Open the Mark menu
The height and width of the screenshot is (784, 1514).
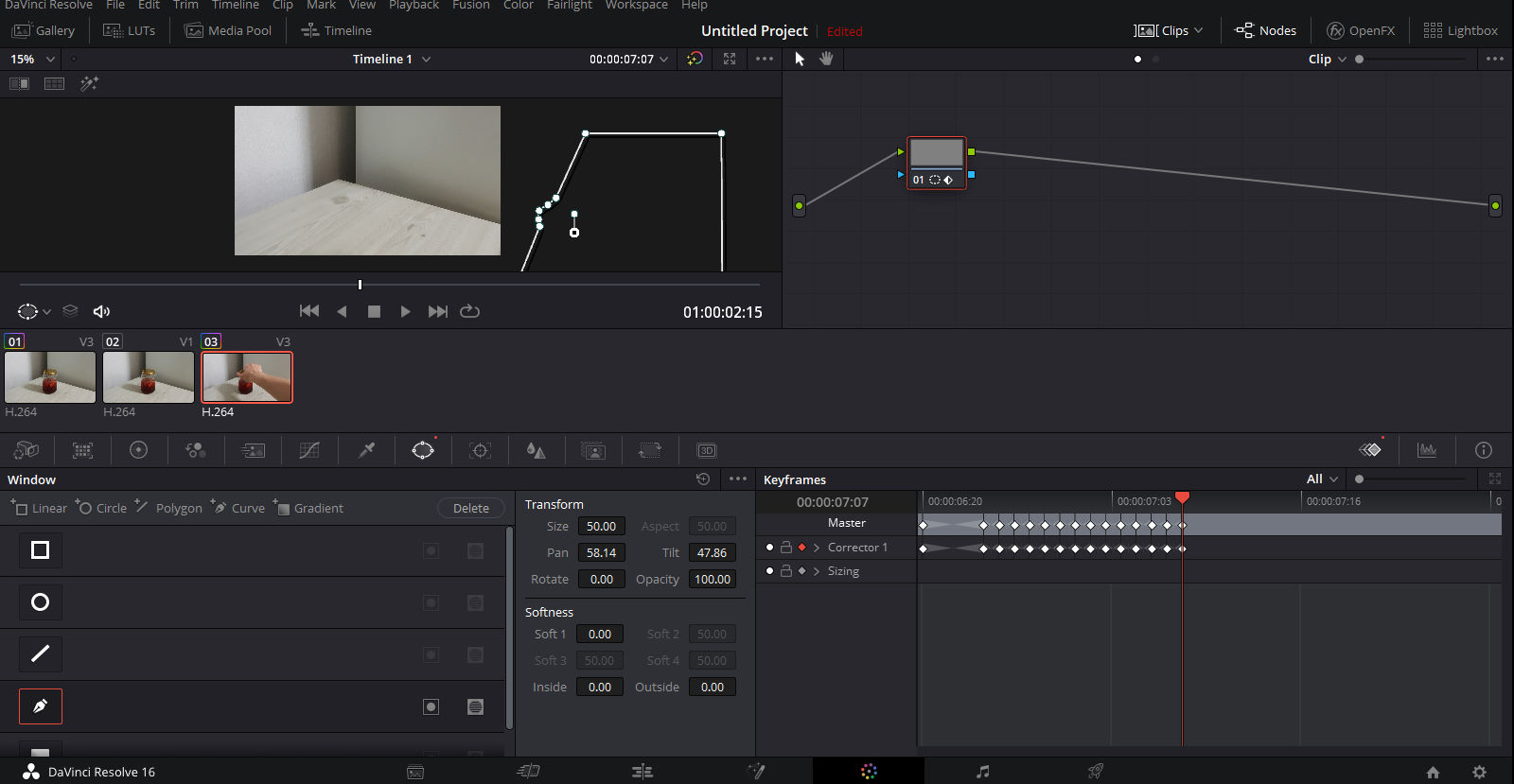click(322, 5)
